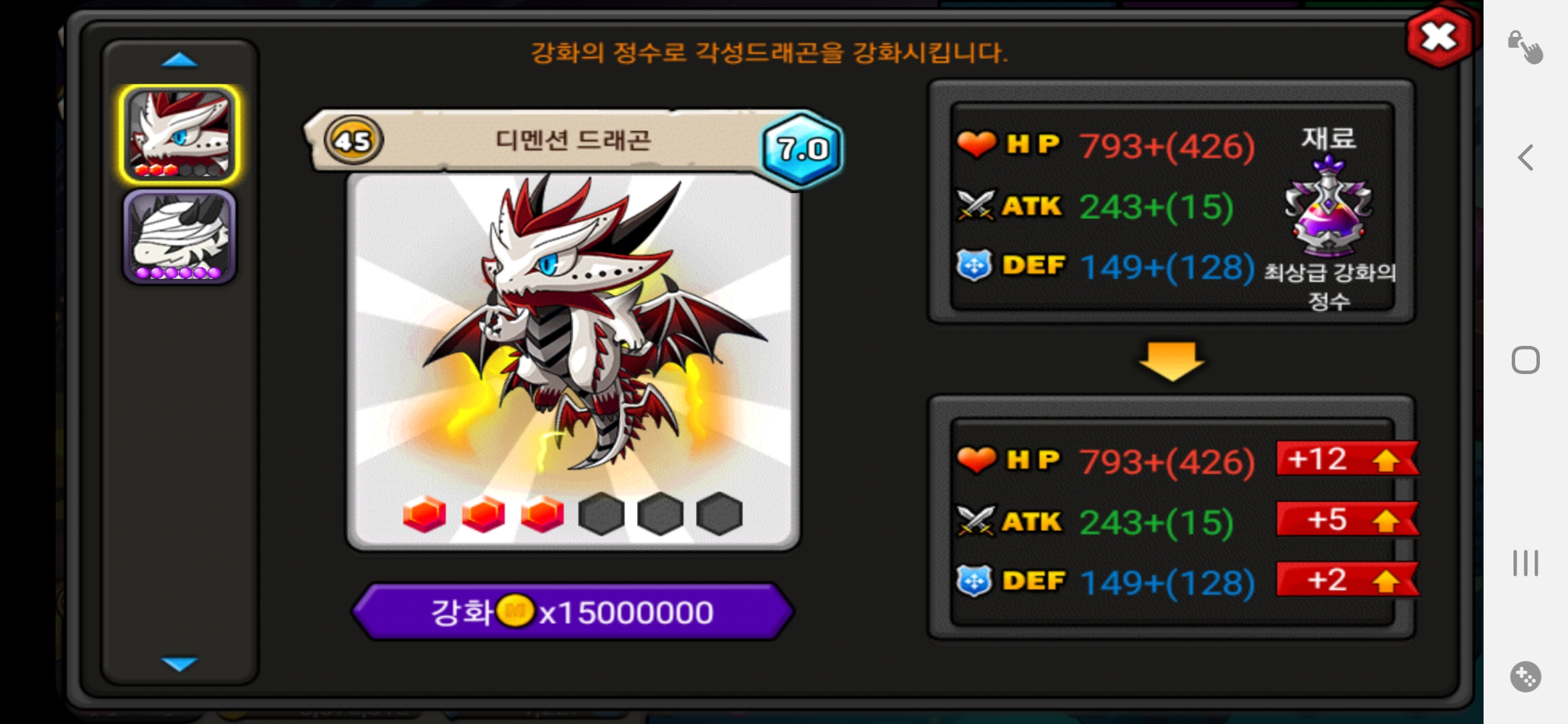The image size is (1568, 724).
Task: Open the game tools controller icon
Action: 1526,676
